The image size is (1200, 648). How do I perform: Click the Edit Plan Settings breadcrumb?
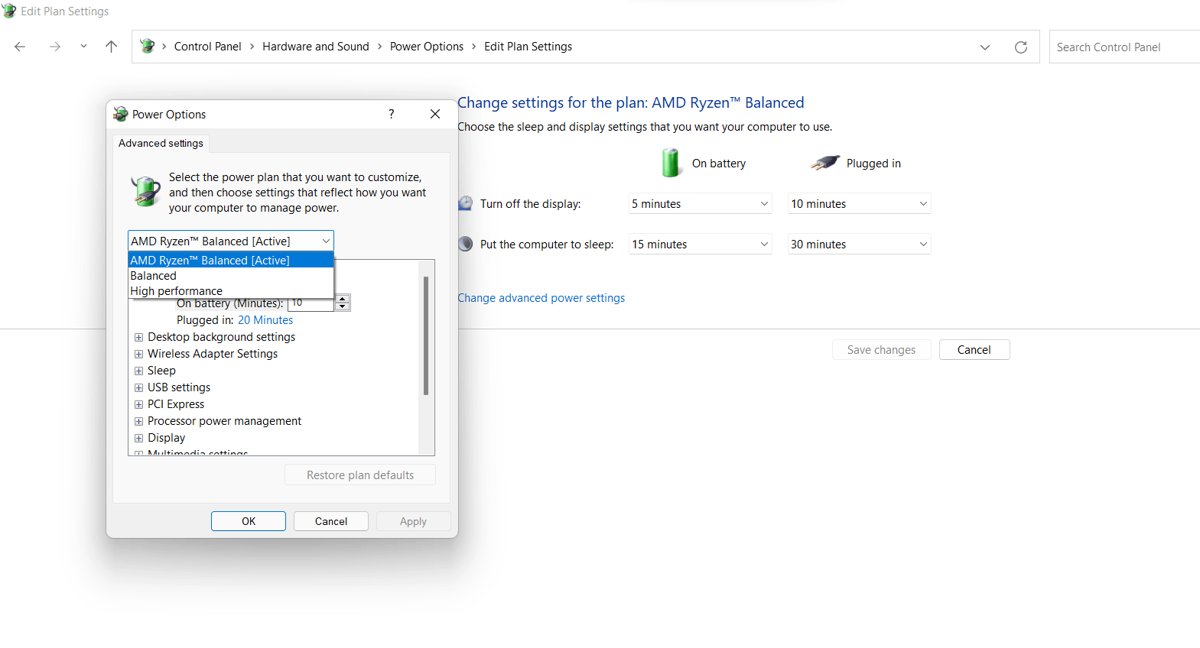(528, 47)
